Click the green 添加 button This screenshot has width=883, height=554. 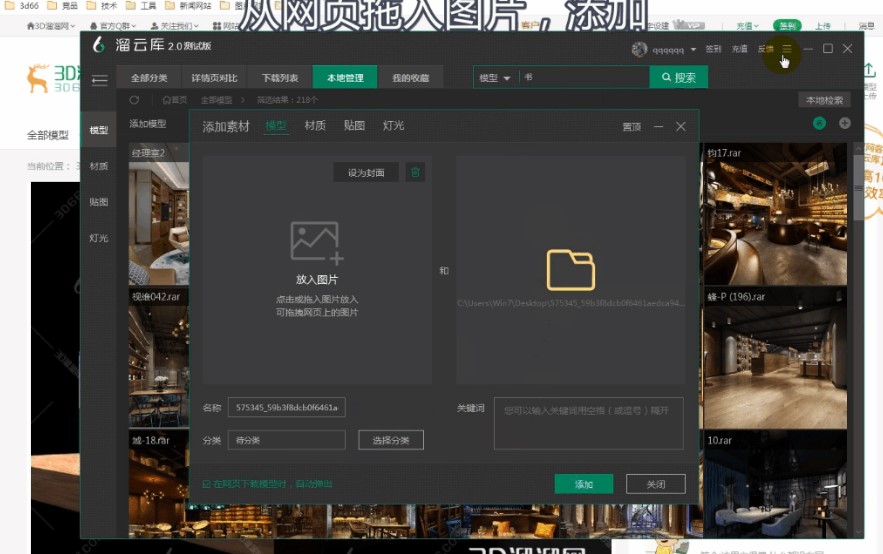(583, 484)
